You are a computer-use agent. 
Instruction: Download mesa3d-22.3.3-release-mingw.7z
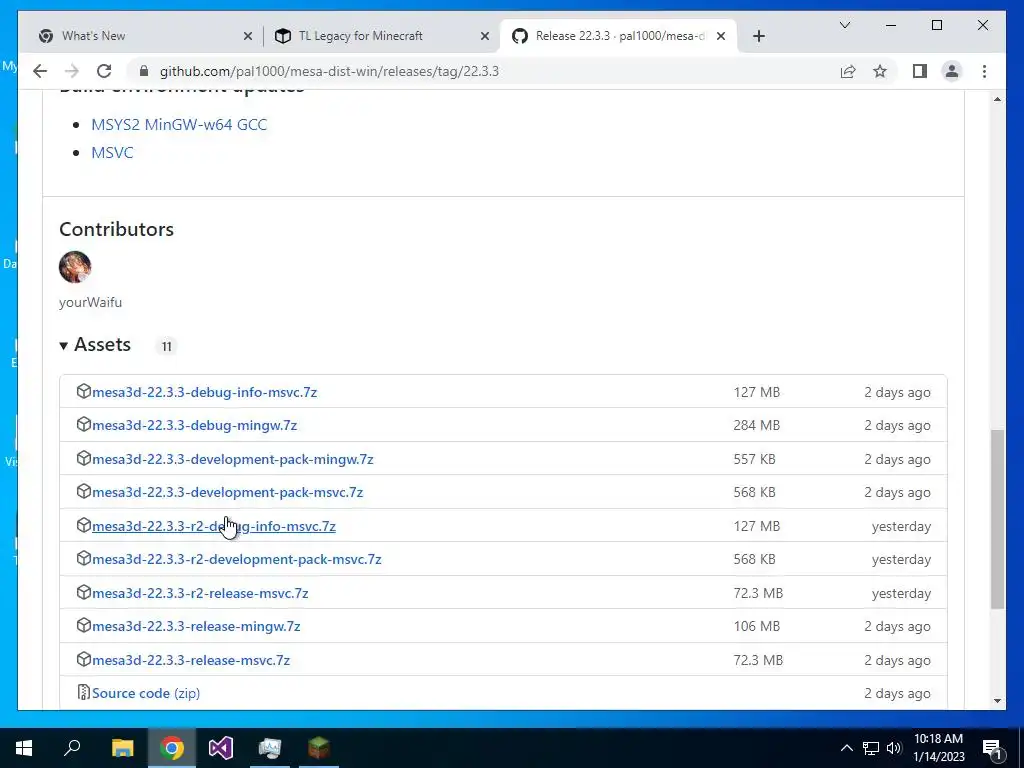(x=196, y=626)
